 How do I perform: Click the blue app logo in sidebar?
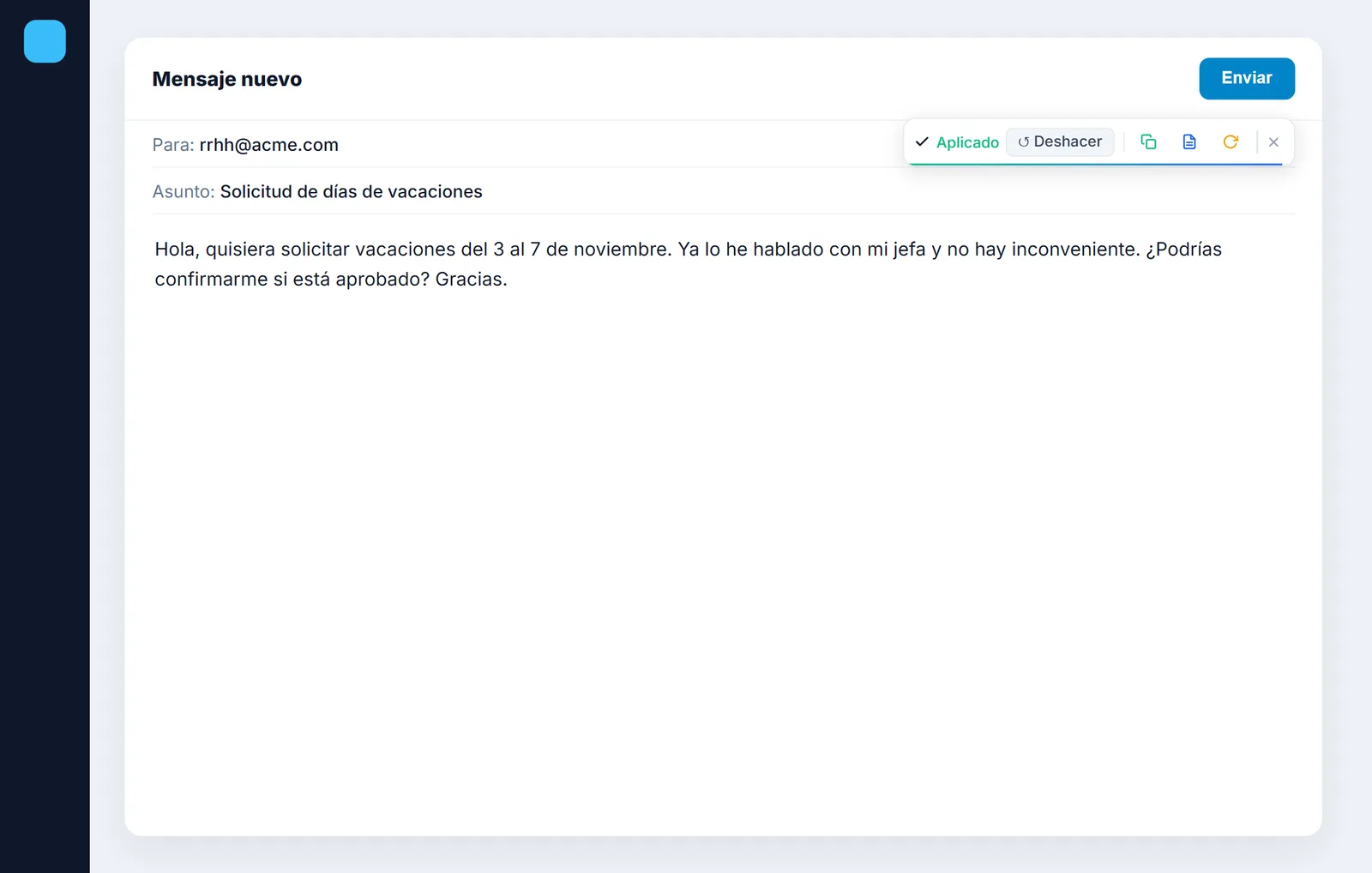(x=45, y=41)
